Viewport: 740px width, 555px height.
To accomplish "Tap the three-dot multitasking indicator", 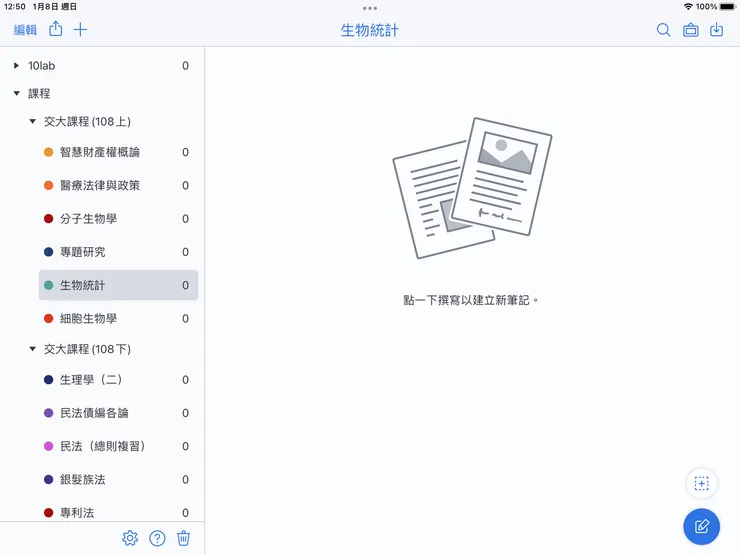I will point(370,8).
